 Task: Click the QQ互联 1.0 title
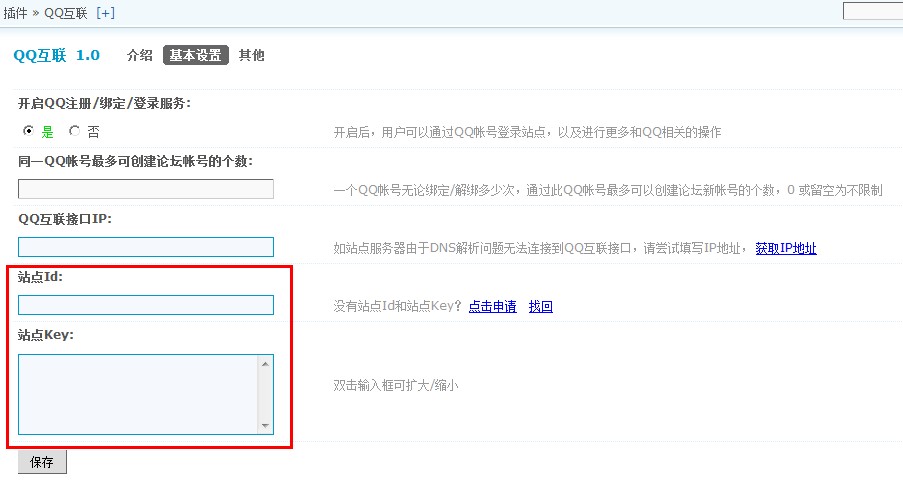[56, 55]
